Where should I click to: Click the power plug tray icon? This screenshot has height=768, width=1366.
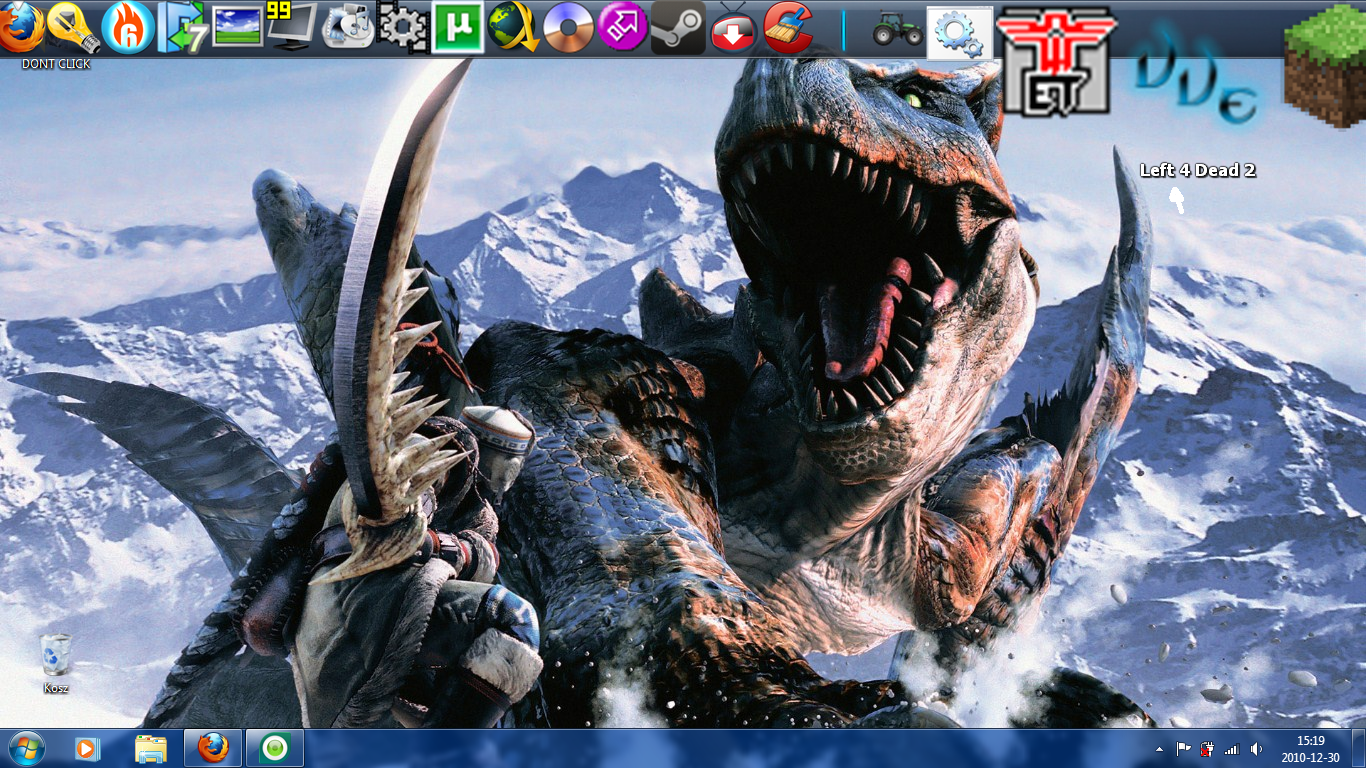(1207, 749)
